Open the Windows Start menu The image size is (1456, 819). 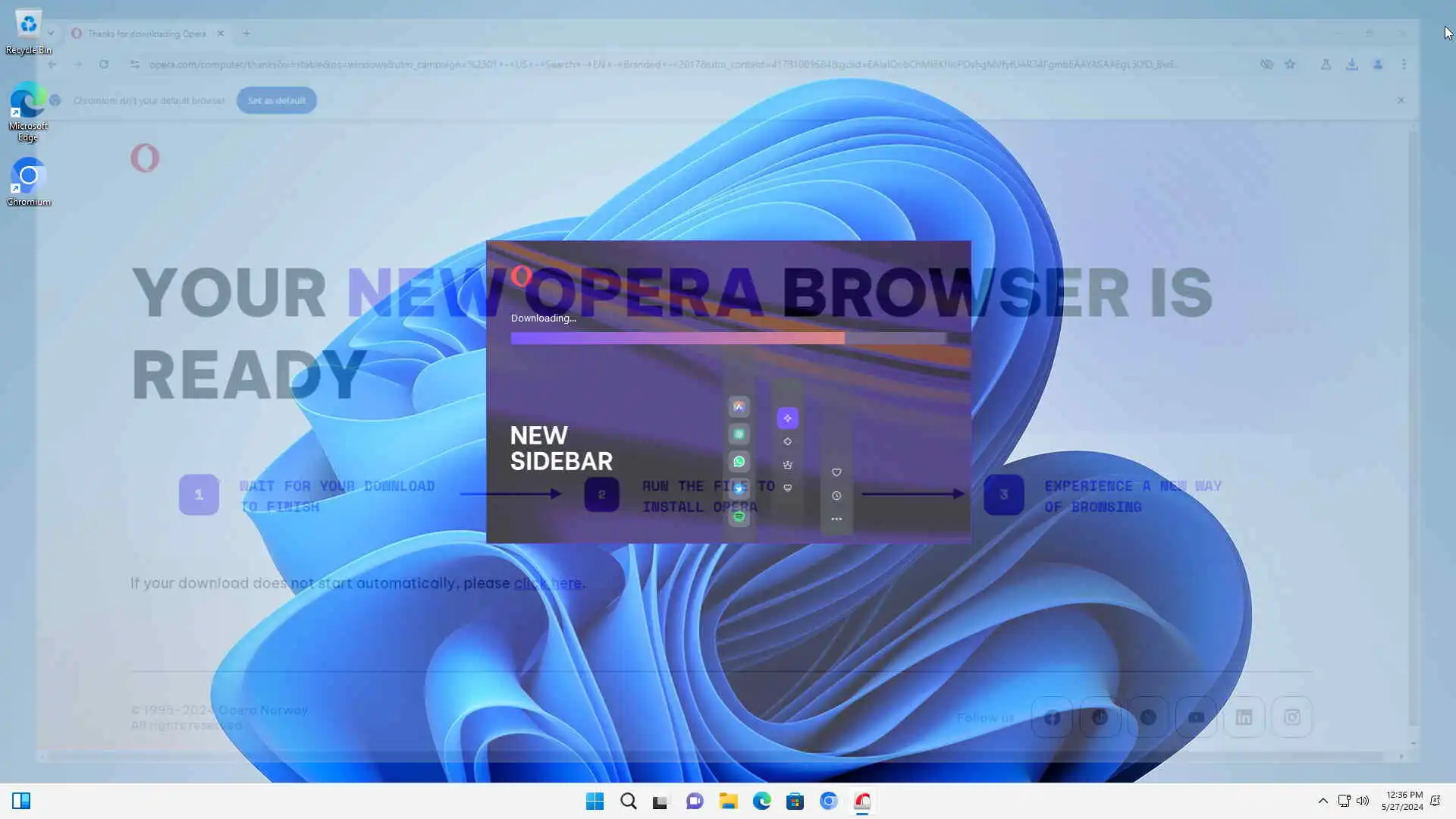click(595, 802)
